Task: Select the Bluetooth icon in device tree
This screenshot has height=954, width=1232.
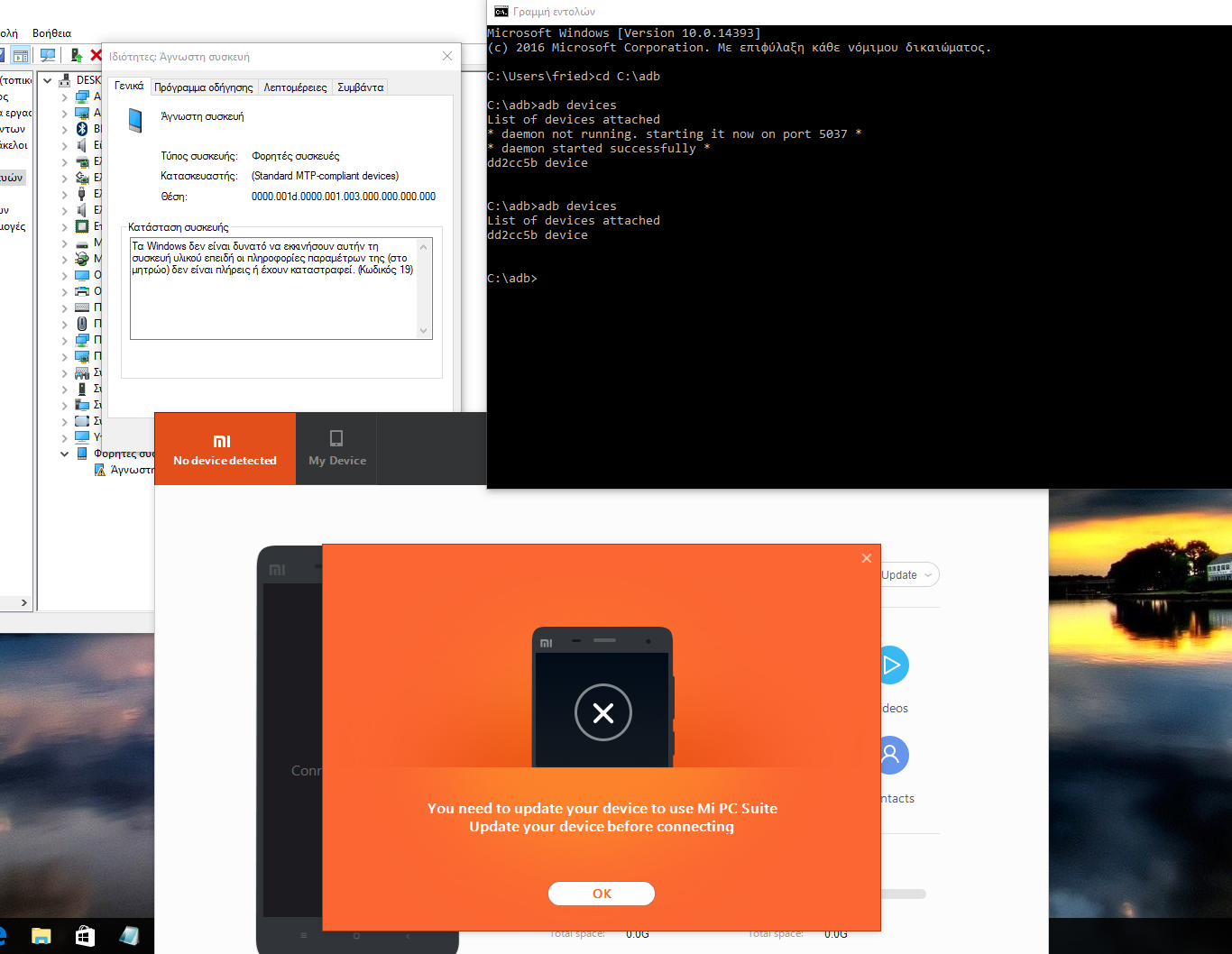Action: [82, 129]
